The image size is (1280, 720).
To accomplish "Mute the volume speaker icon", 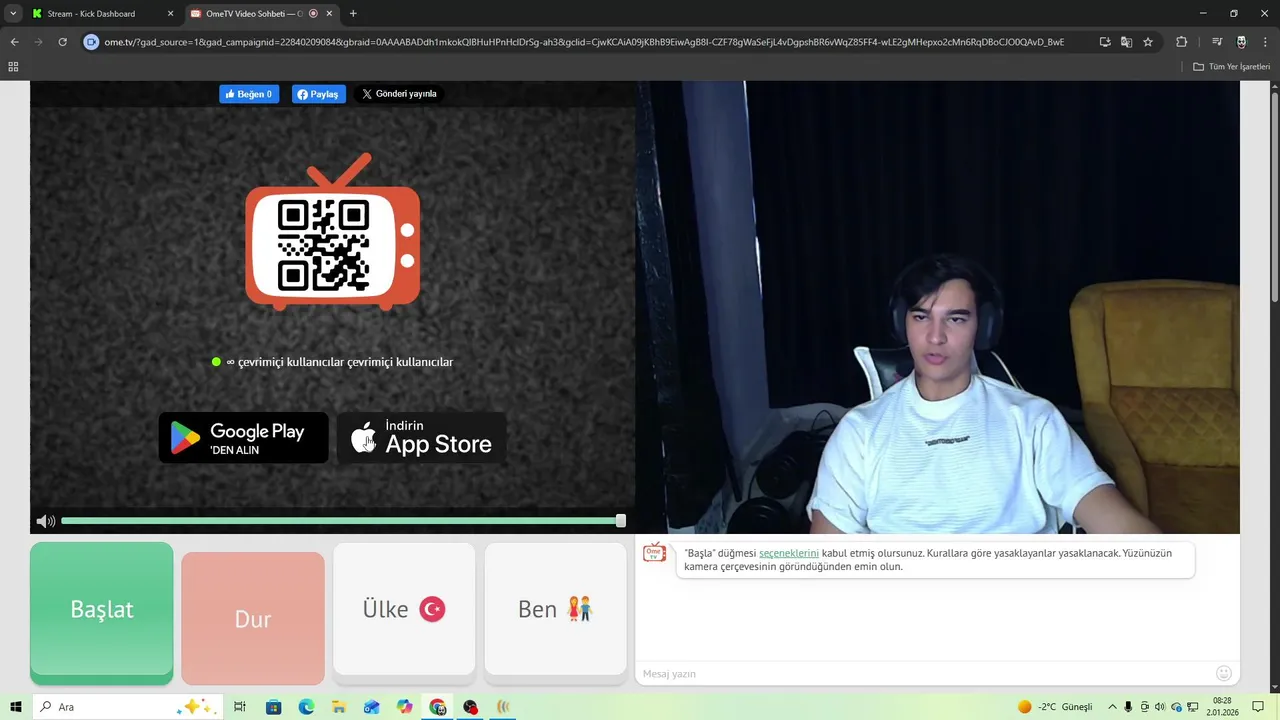I will click(45, 521).
